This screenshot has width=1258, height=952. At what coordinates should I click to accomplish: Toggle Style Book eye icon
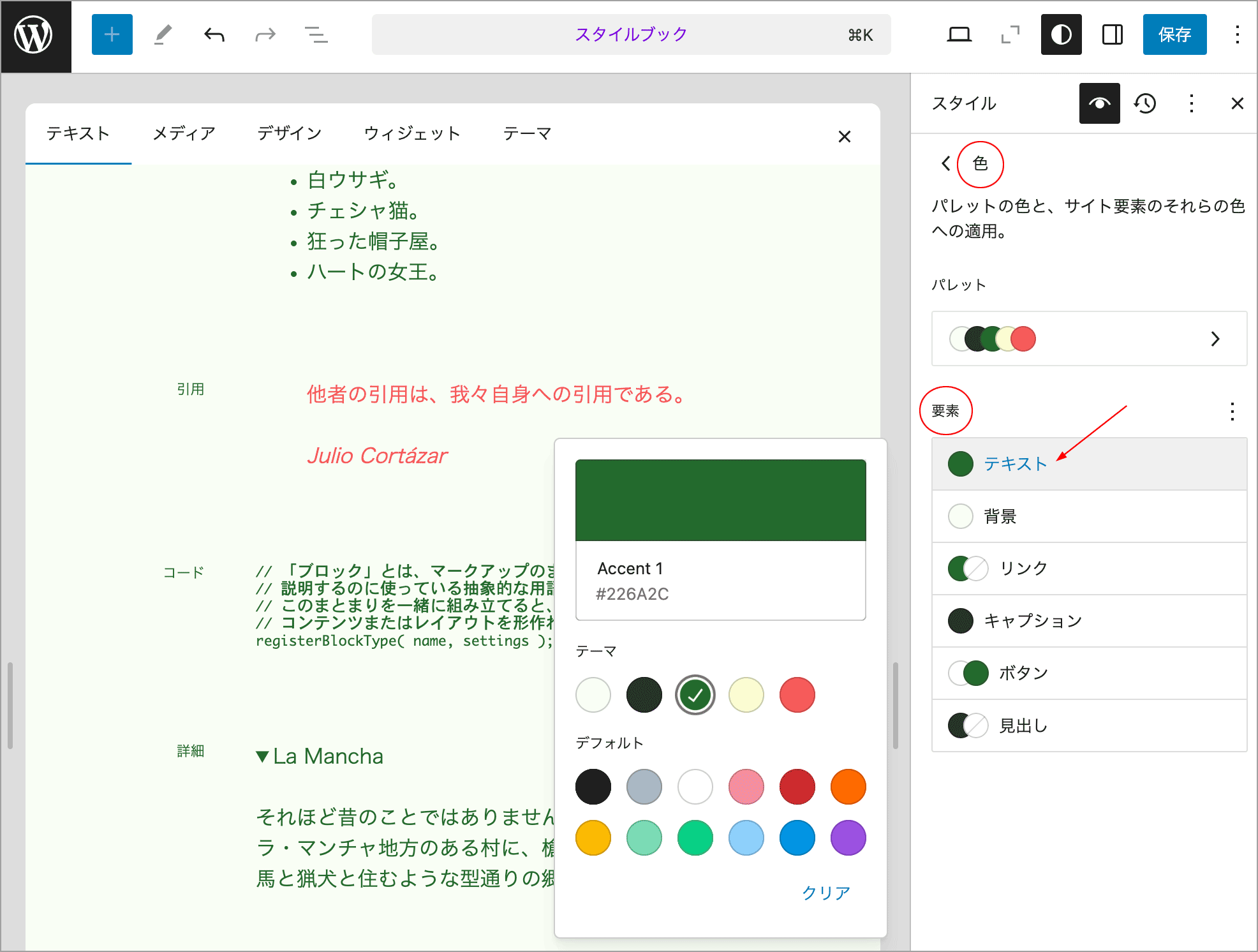(1099, 103)
